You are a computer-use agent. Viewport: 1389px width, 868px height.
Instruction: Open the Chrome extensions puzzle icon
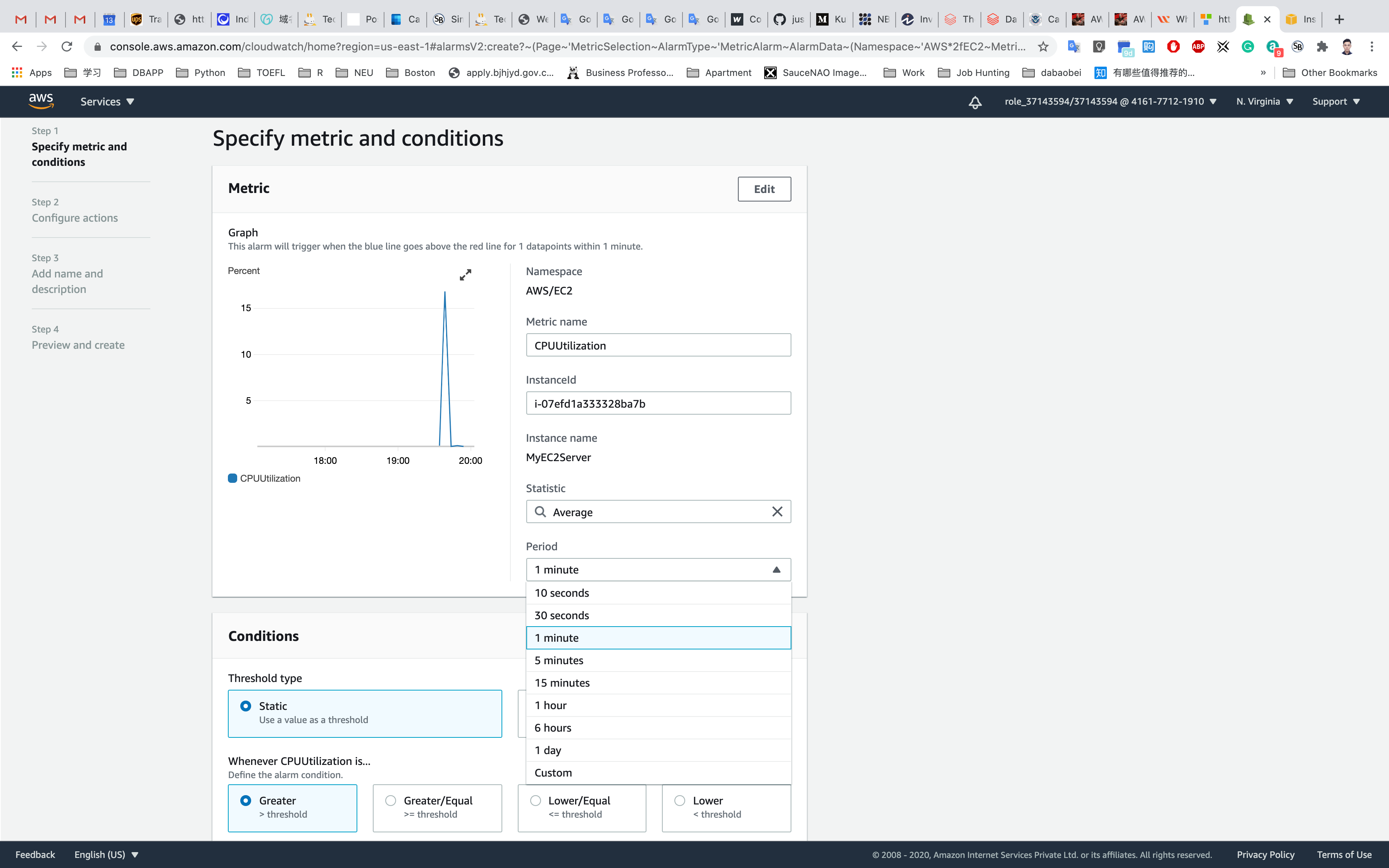(1322, 46)
